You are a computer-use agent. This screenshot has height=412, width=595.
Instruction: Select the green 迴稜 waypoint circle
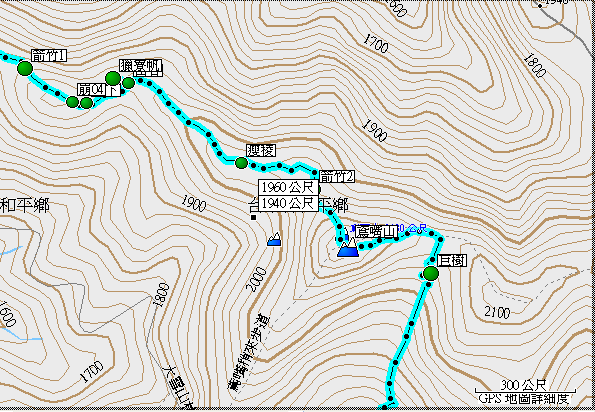[241, 163]
